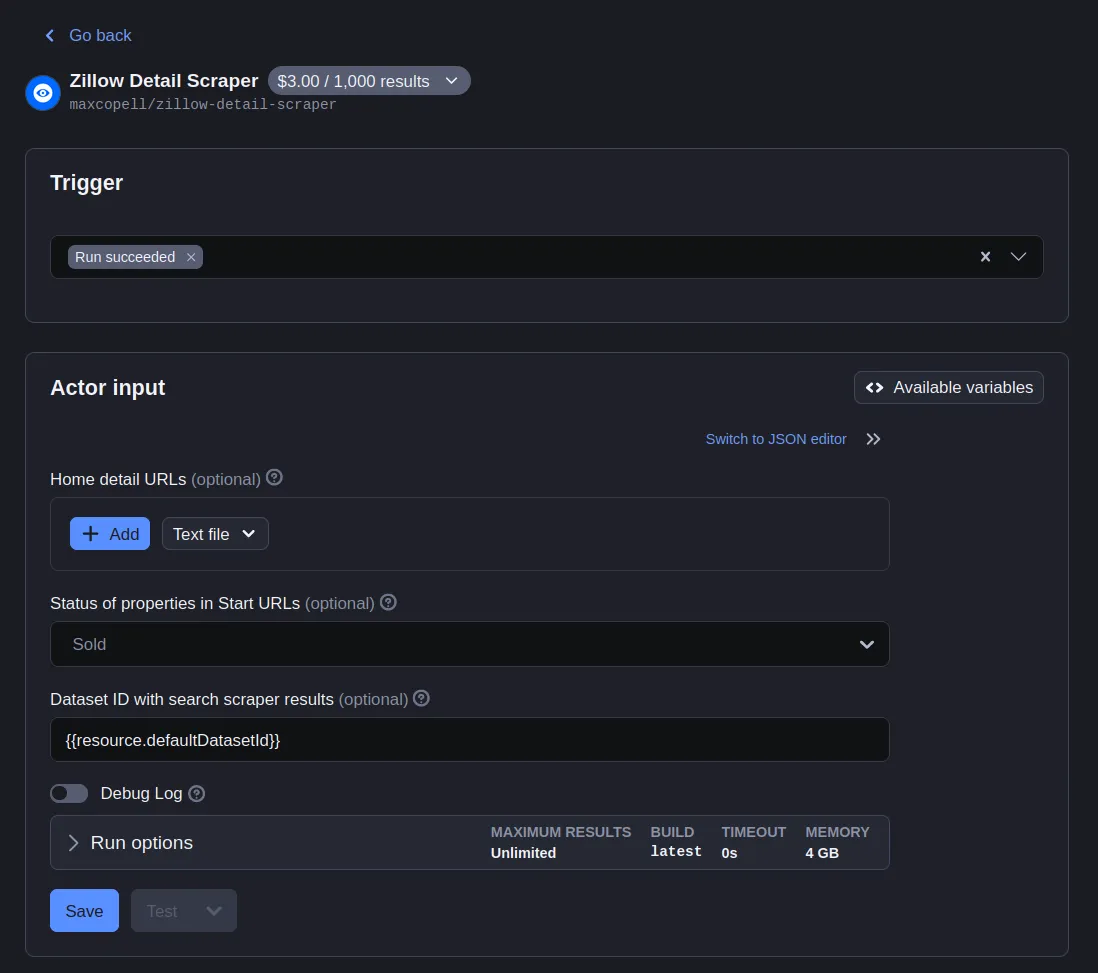The image size is (1098, 973).
Task: Focus the Dataset ID input field
Action: click(469, 740)
